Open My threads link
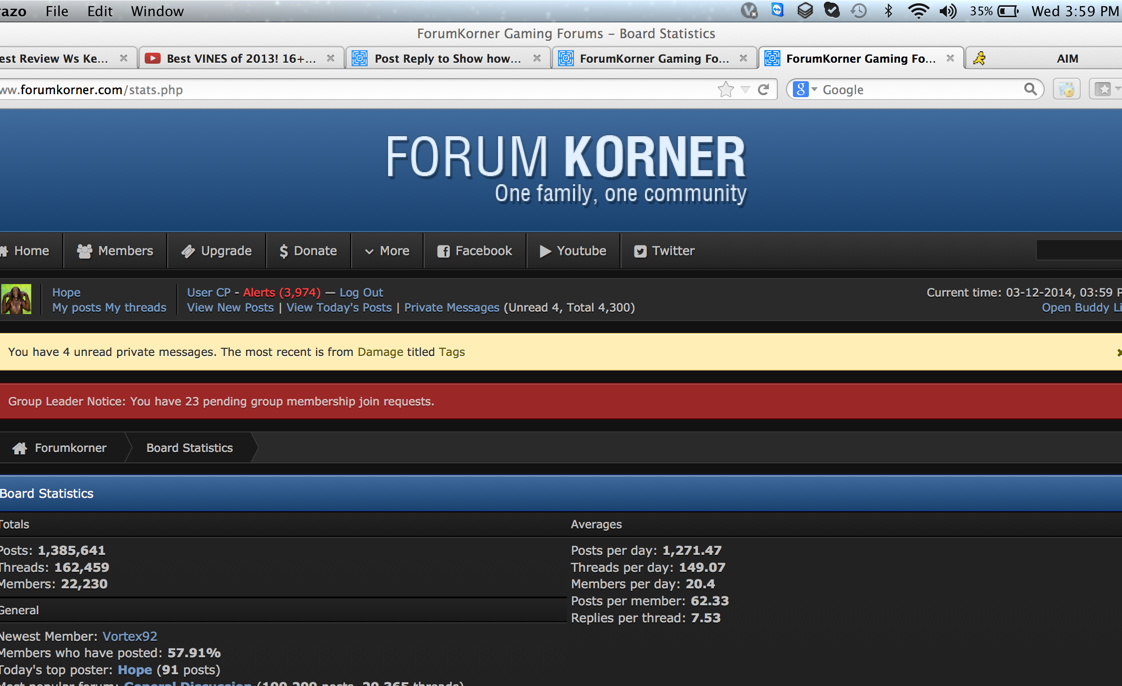The width and height of the screenshot is (1122, 686). pyautogui.click(x=135, y=308)
